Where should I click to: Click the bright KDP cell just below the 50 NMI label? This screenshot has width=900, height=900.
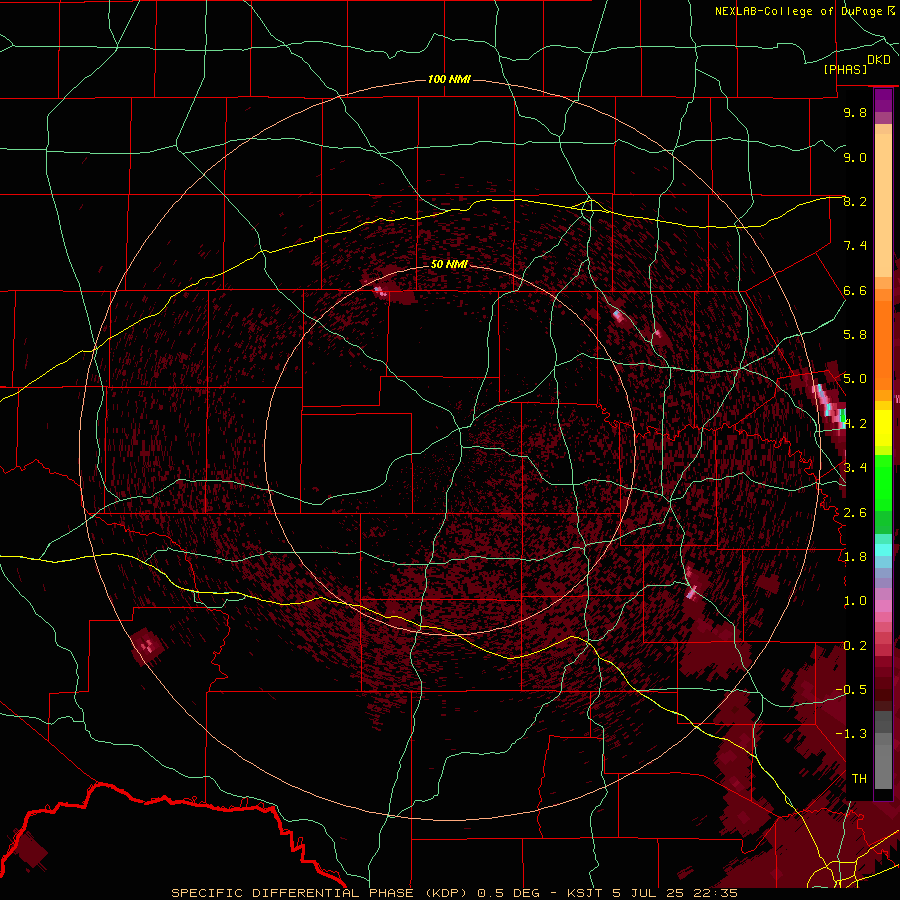coord(379,291)
